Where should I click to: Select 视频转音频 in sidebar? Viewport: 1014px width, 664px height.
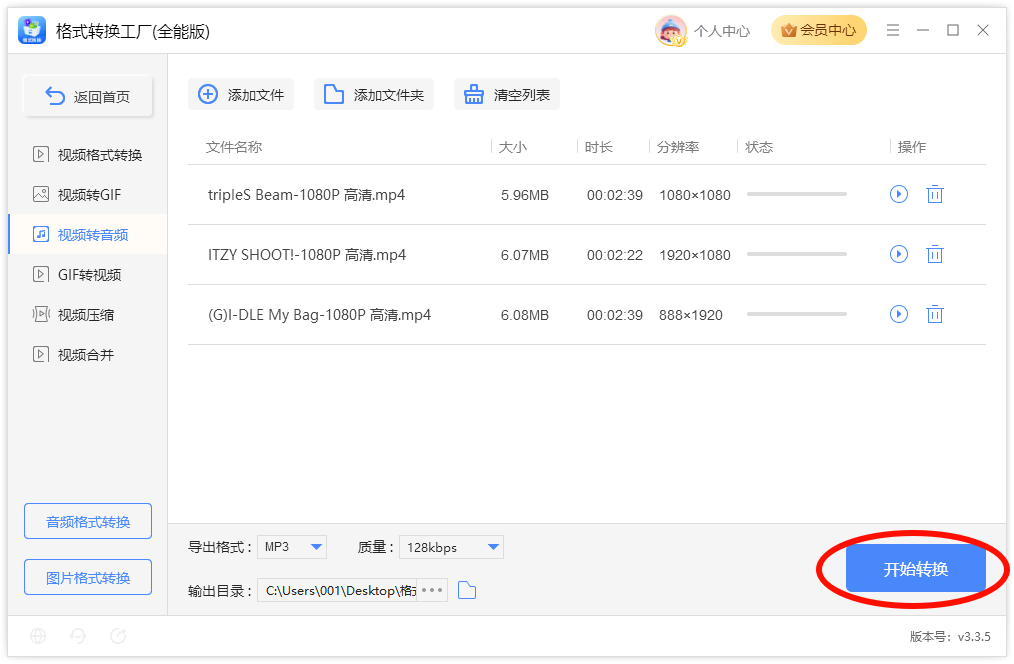click(88, 235)
